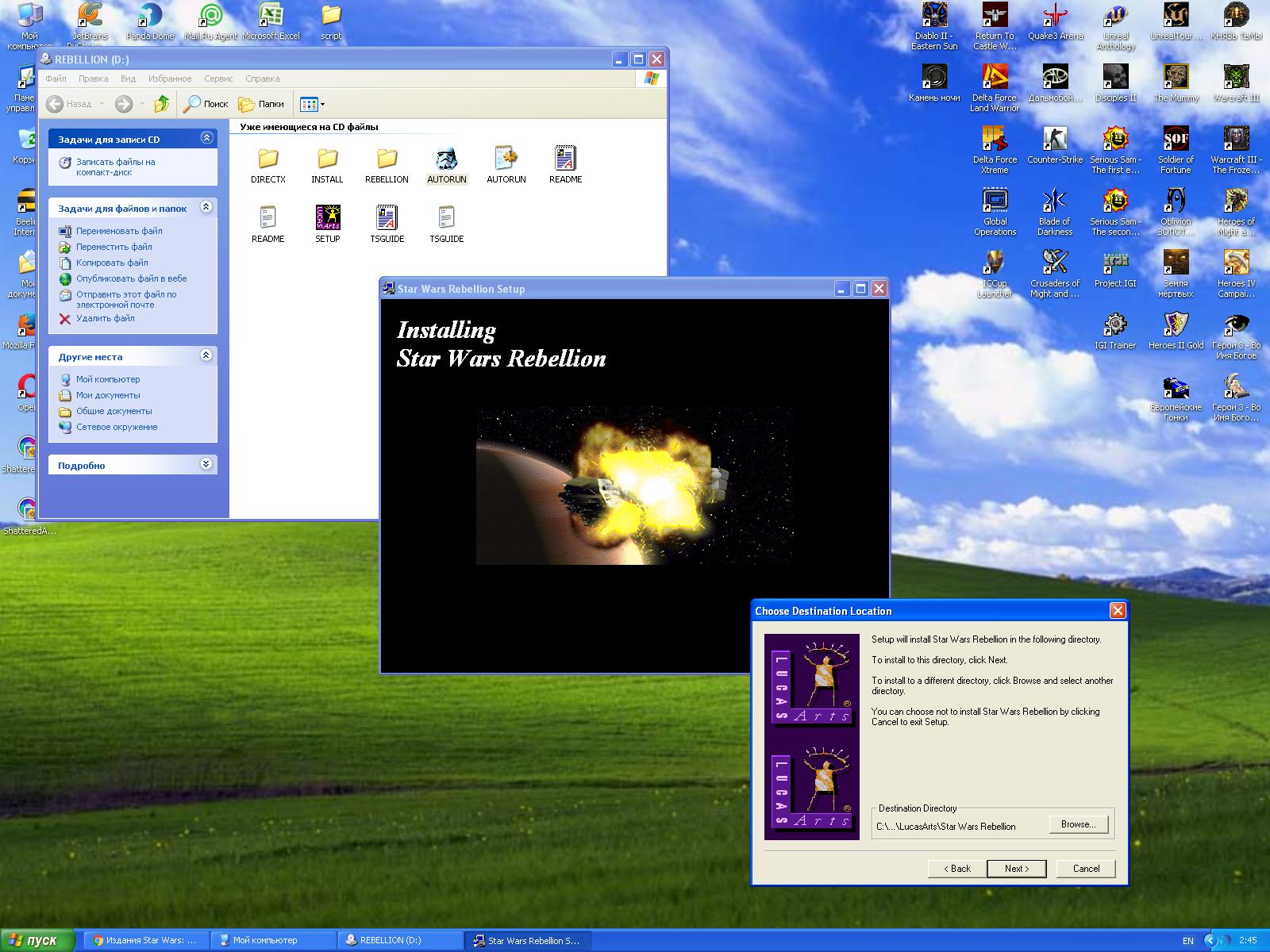Viewport: 1270px width, 952px height.
Task: Click the Next button in setup
Action: coord(1016,869)
